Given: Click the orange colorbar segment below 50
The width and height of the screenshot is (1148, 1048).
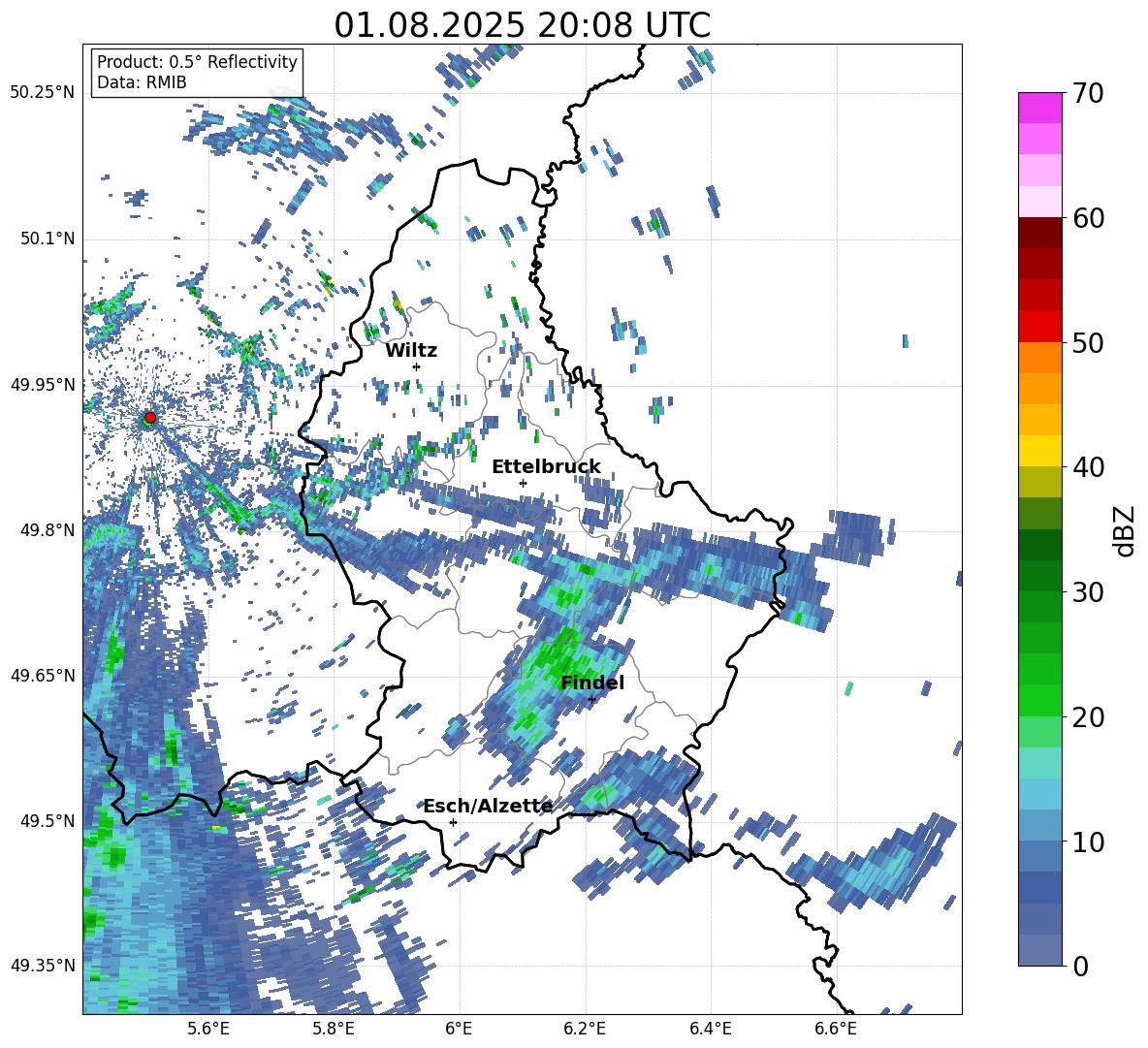Looking at the screenshot, I should tap(1039, 357).
